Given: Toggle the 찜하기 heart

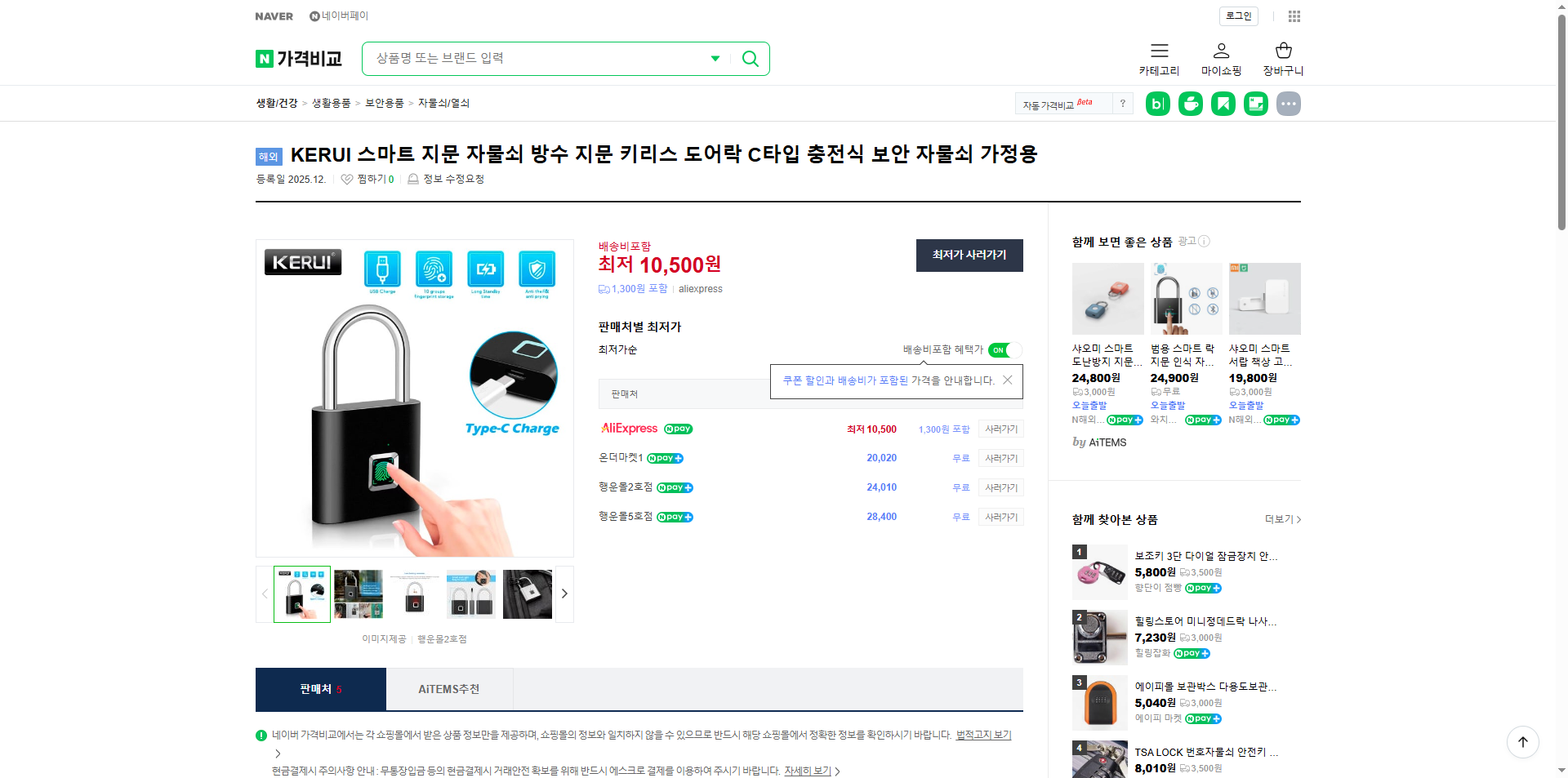Looking at the screenshot, I should tap(346, 178).
